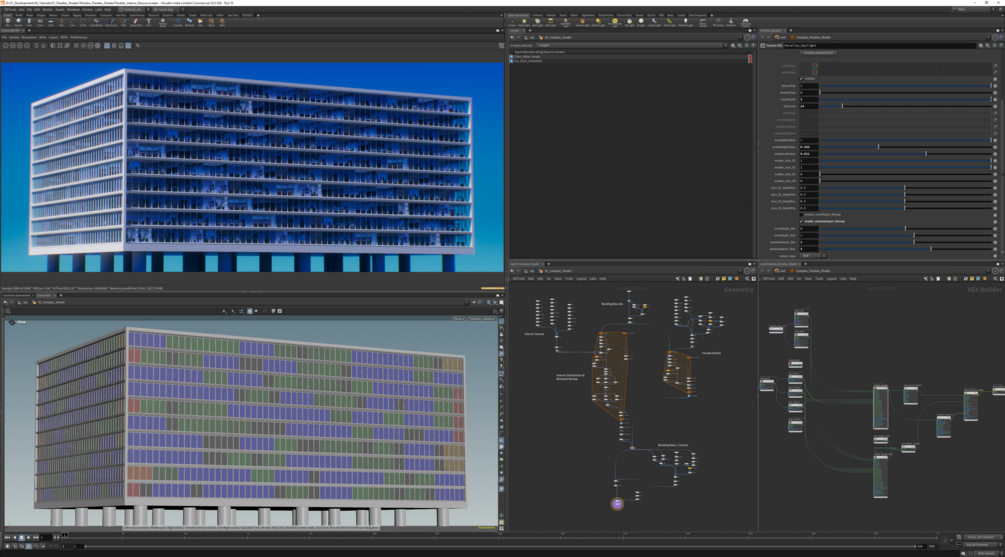This screenshot has height=557, width=1005.
Task: Click the Facade Details network label
Action: coord(711,353)
